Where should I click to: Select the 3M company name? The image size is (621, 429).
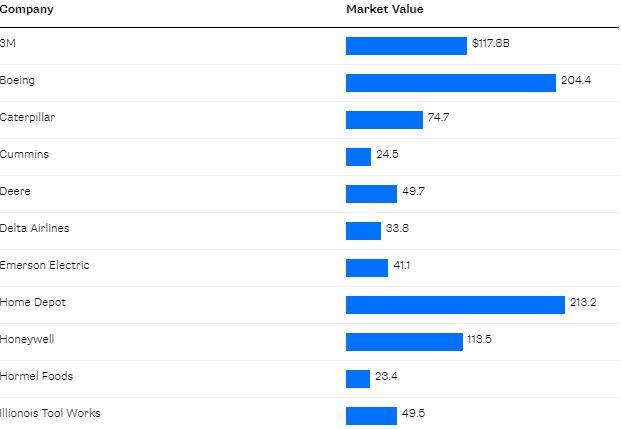[7, 43]
